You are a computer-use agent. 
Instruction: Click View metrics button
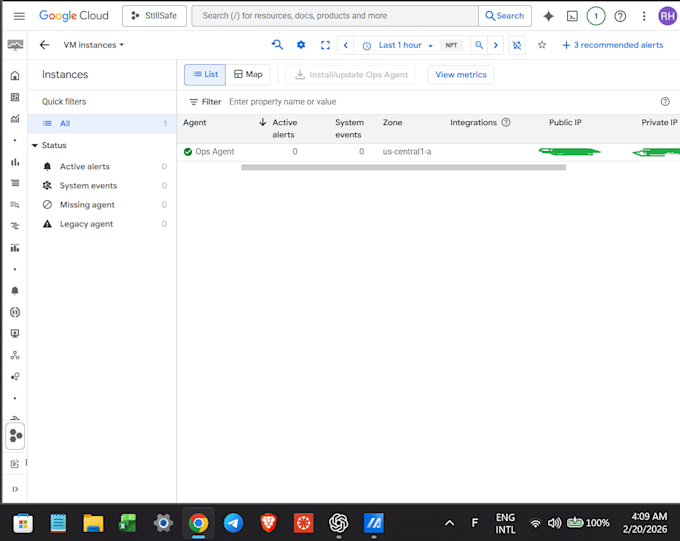[x=461, y=75]
